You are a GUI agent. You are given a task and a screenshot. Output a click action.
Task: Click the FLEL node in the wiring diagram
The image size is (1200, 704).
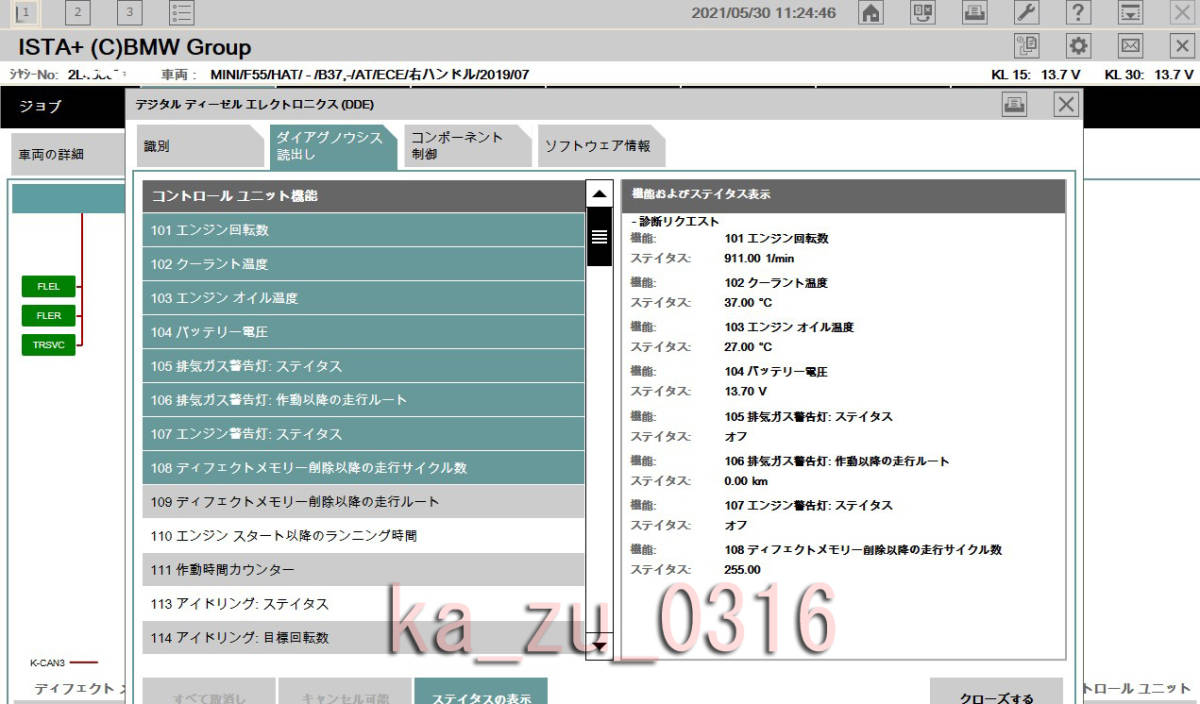[47, 286]
